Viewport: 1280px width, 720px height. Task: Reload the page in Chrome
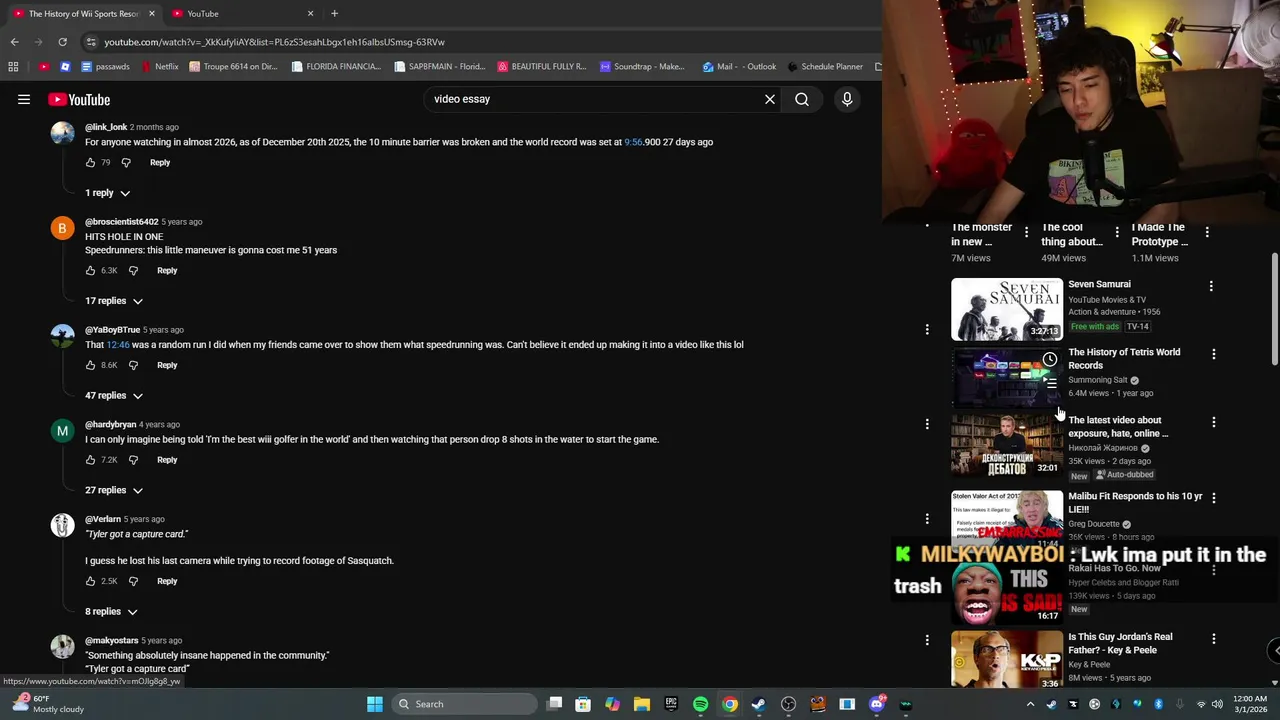[x=62, y=42]
